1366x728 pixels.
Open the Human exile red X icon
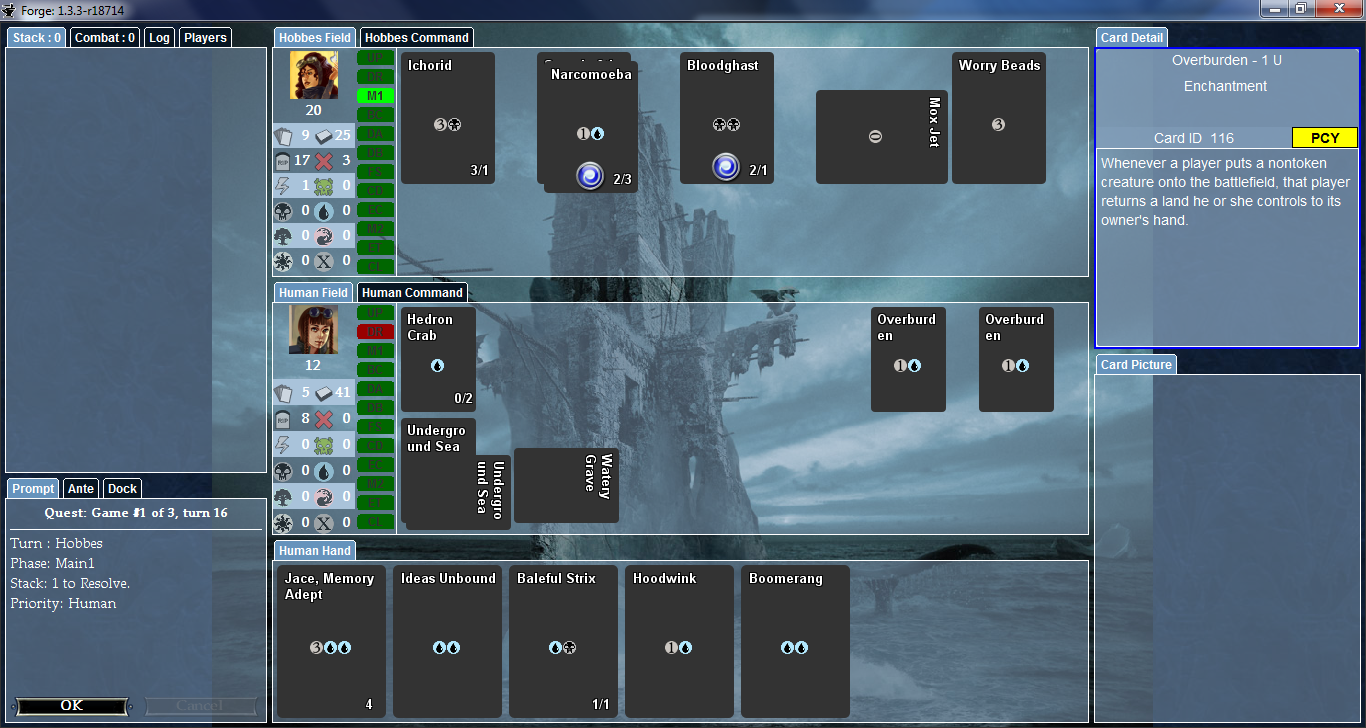click(x=324, y=418)
